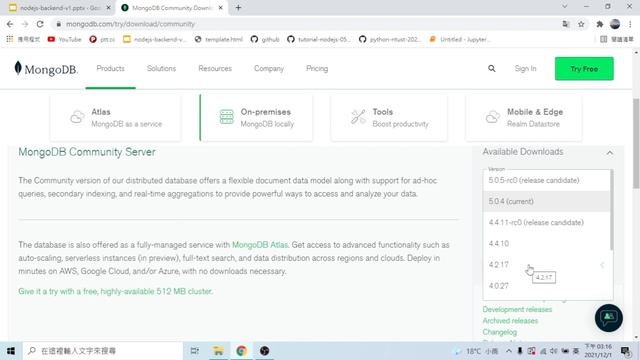Select version 4.4.10 from the list
The height and width of the screenshot is (360, 640).
546,244
